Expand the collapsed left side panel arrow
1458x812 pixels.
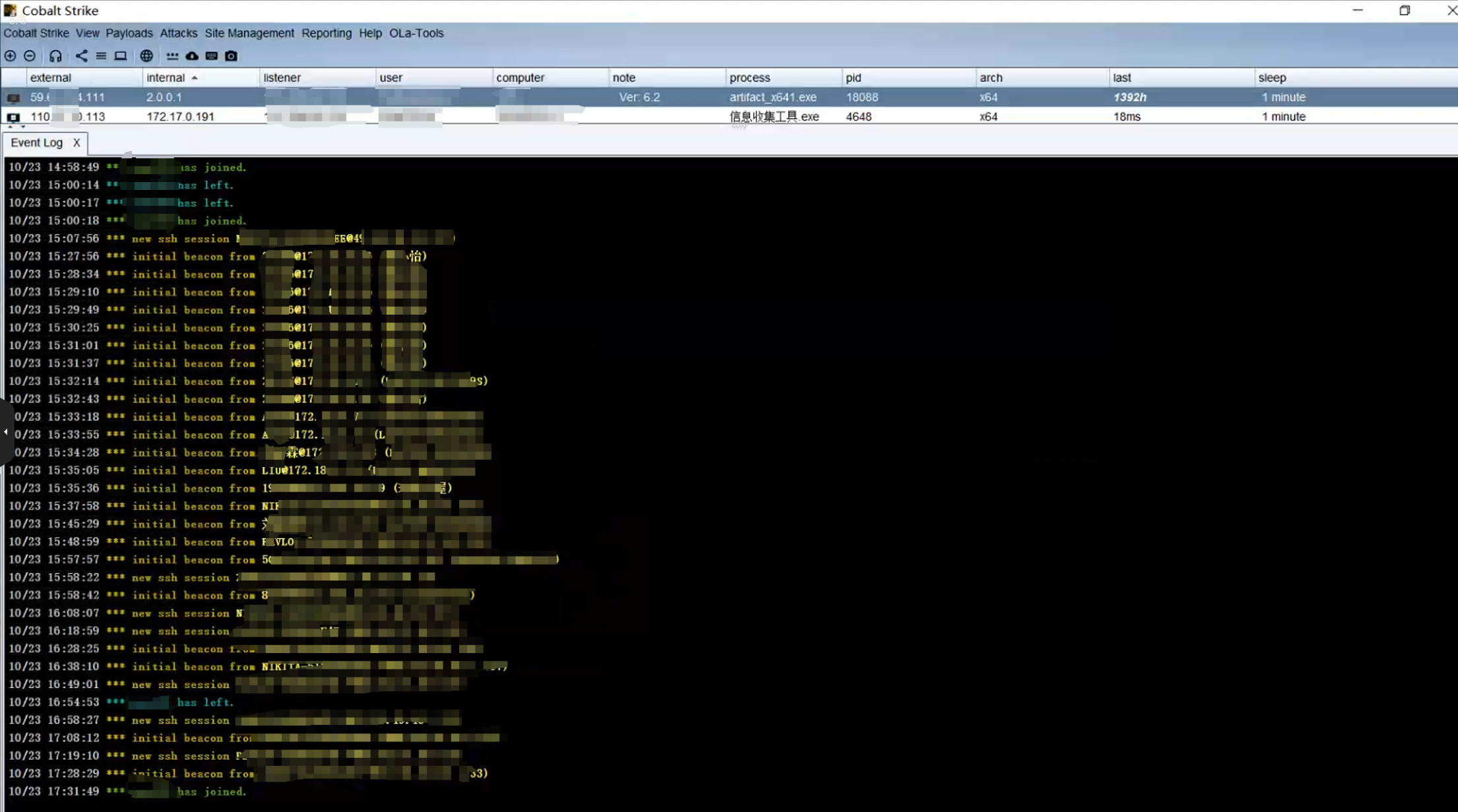pyautogui.click(x=5, y=432)
